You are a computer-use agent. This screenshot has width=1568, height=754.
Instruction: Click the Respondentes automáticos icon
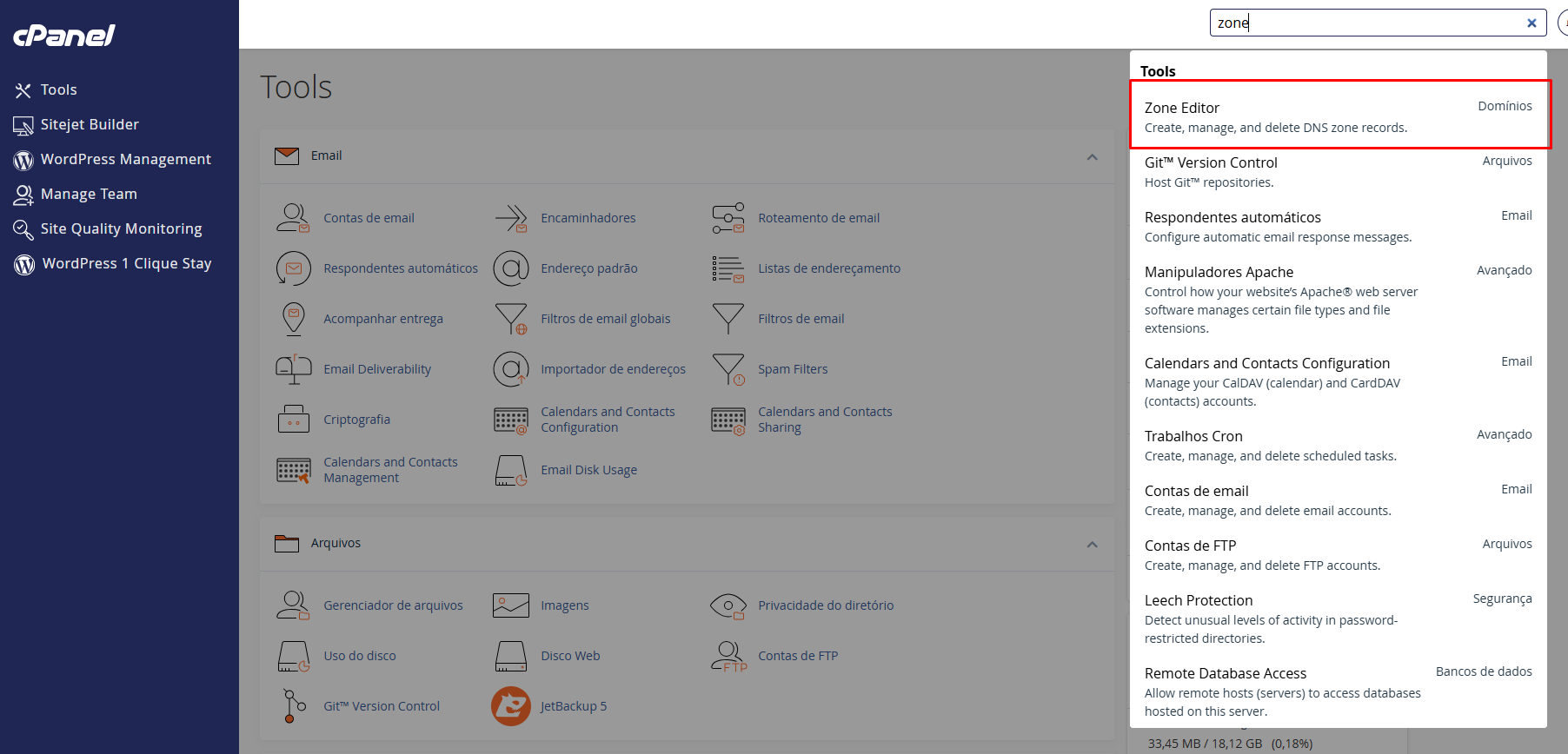tap(293, 268)
